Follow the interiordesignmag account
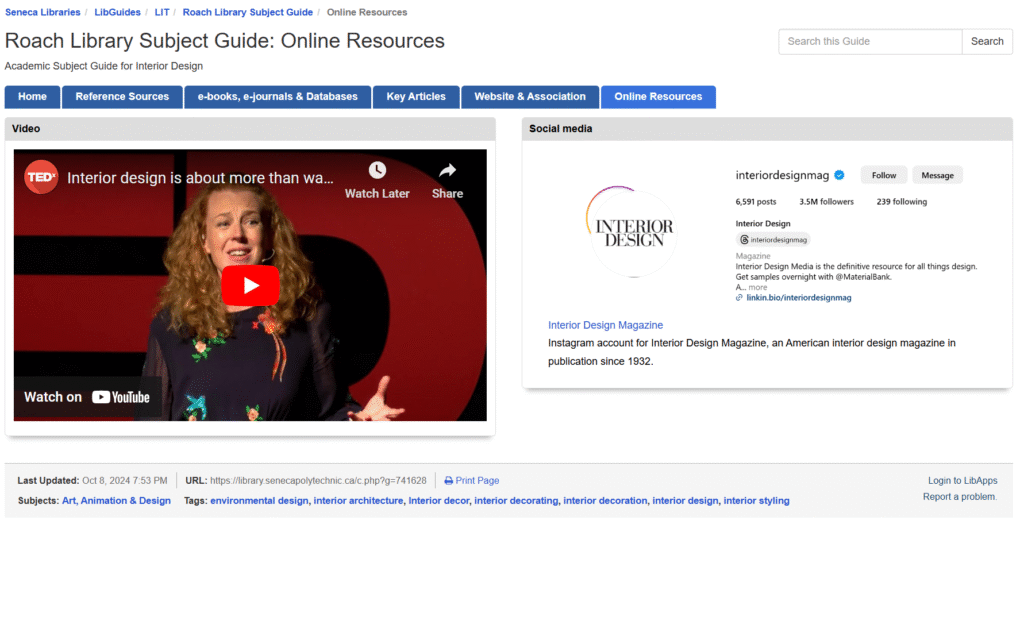The width and height of the screenshot is (1024, 632). pos(884,175)
